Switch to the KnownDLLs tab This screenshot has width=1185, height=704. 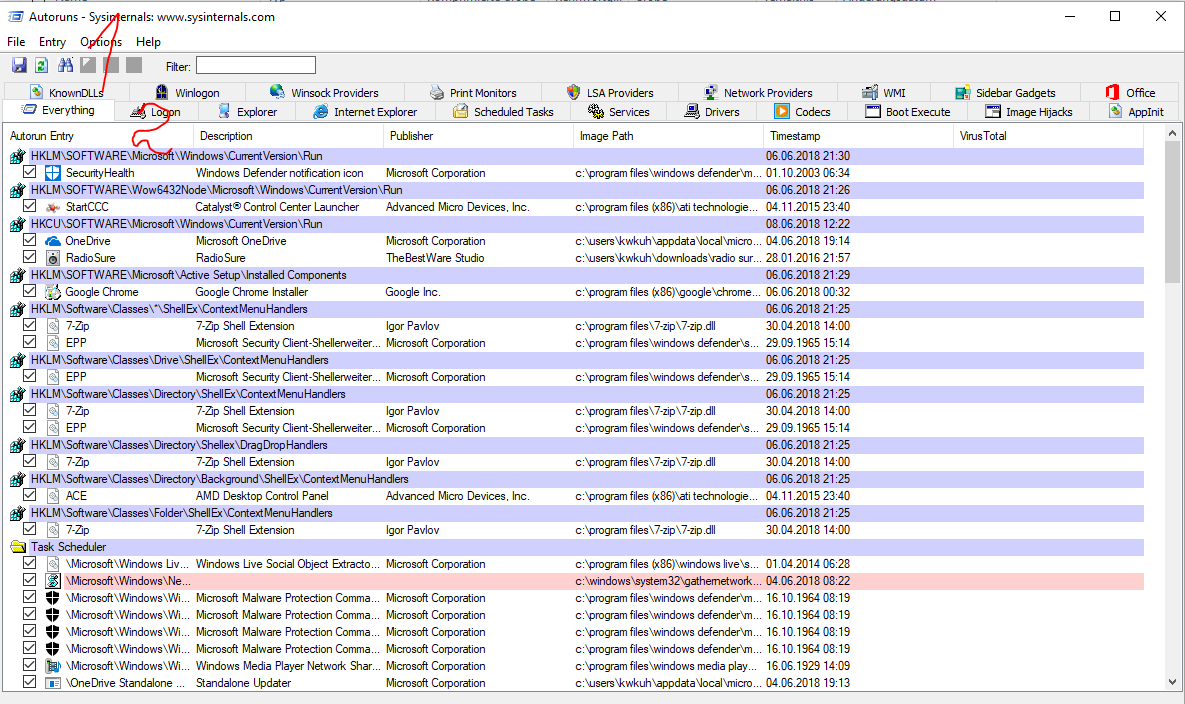pos(67,93)
